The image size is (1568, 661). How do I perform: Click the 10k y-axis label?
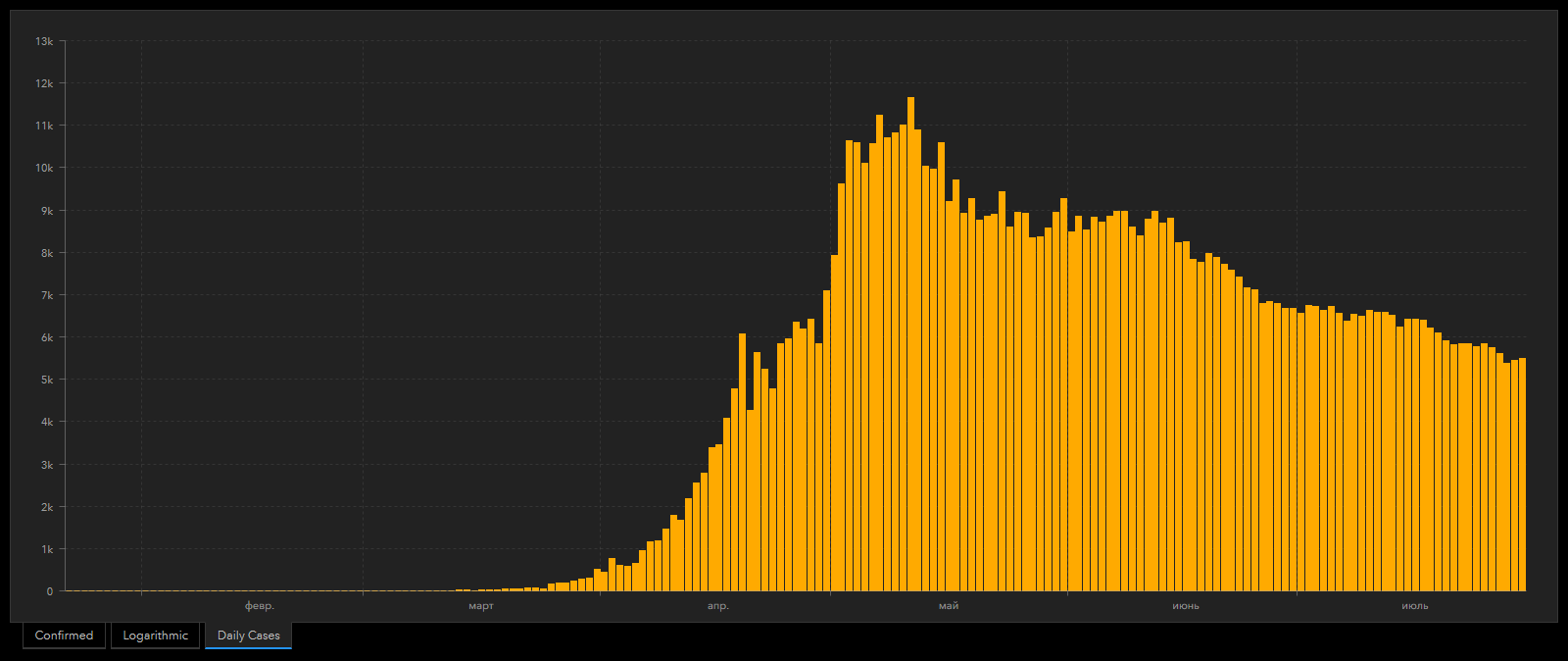point(44,168)
